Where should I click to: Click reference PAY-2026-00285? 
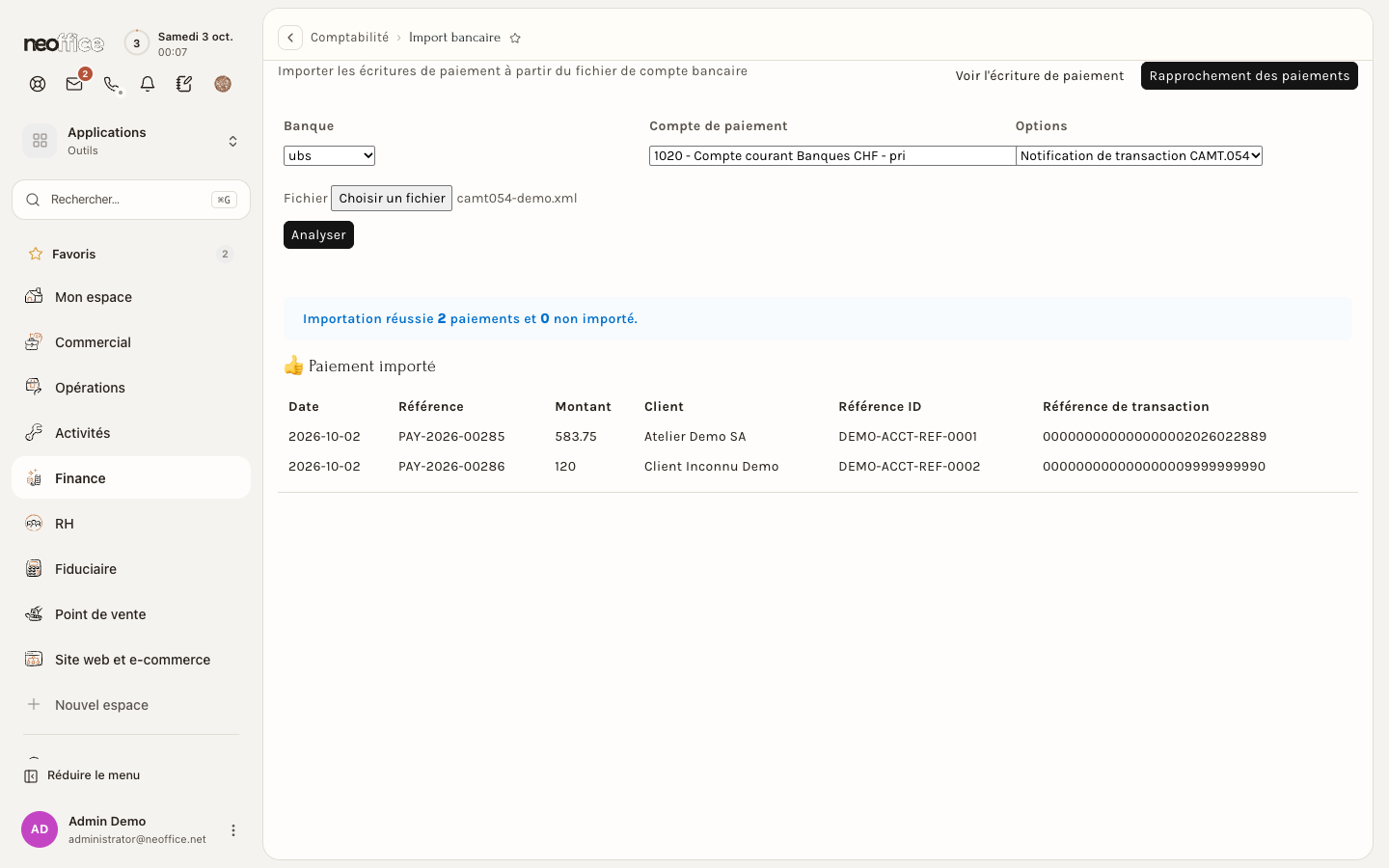pyautogui.click(x=451, y=437)
